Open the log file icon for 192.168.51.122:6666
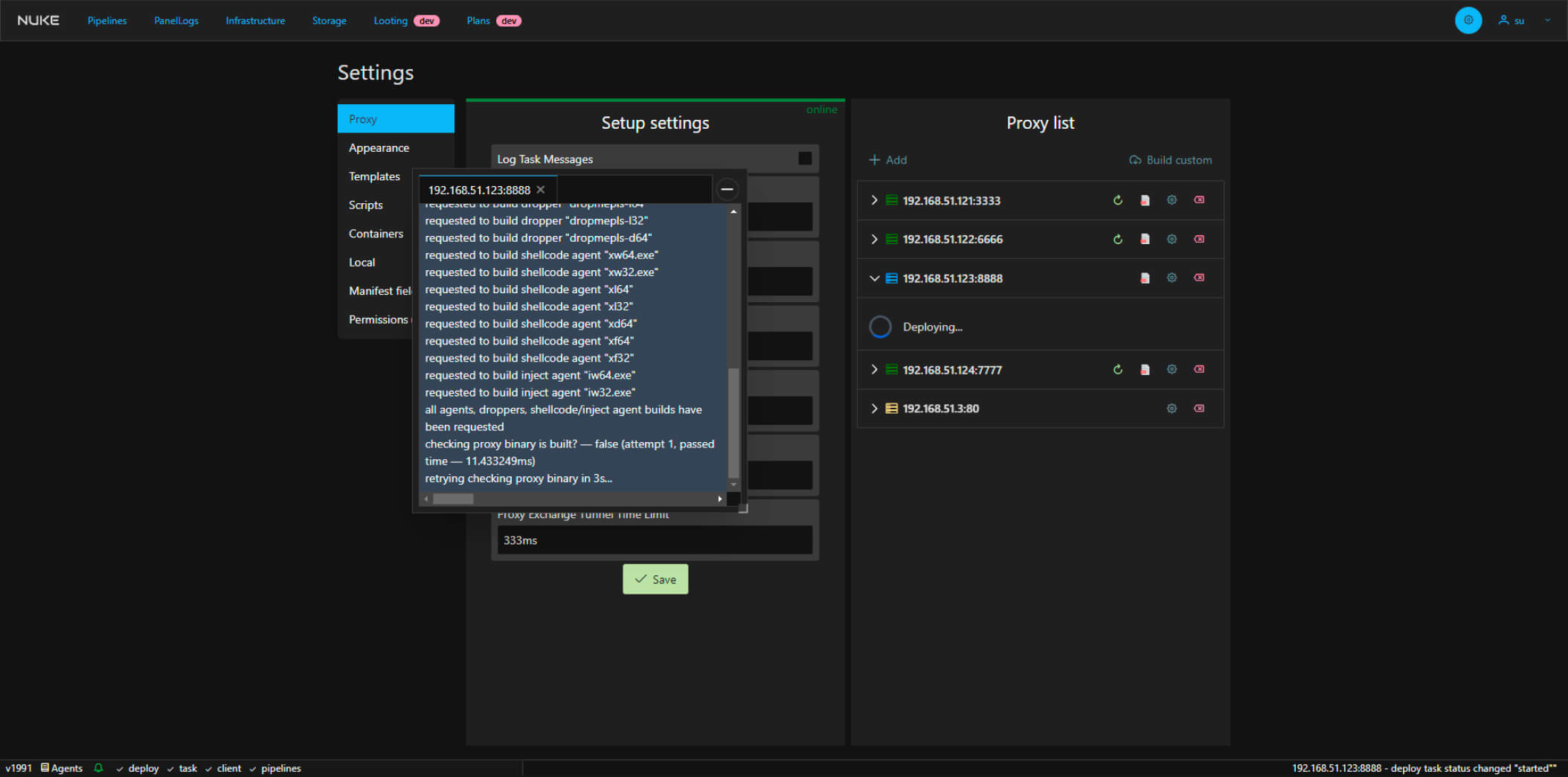The width and height of the screenshot is (1568, 777). 1145,239
